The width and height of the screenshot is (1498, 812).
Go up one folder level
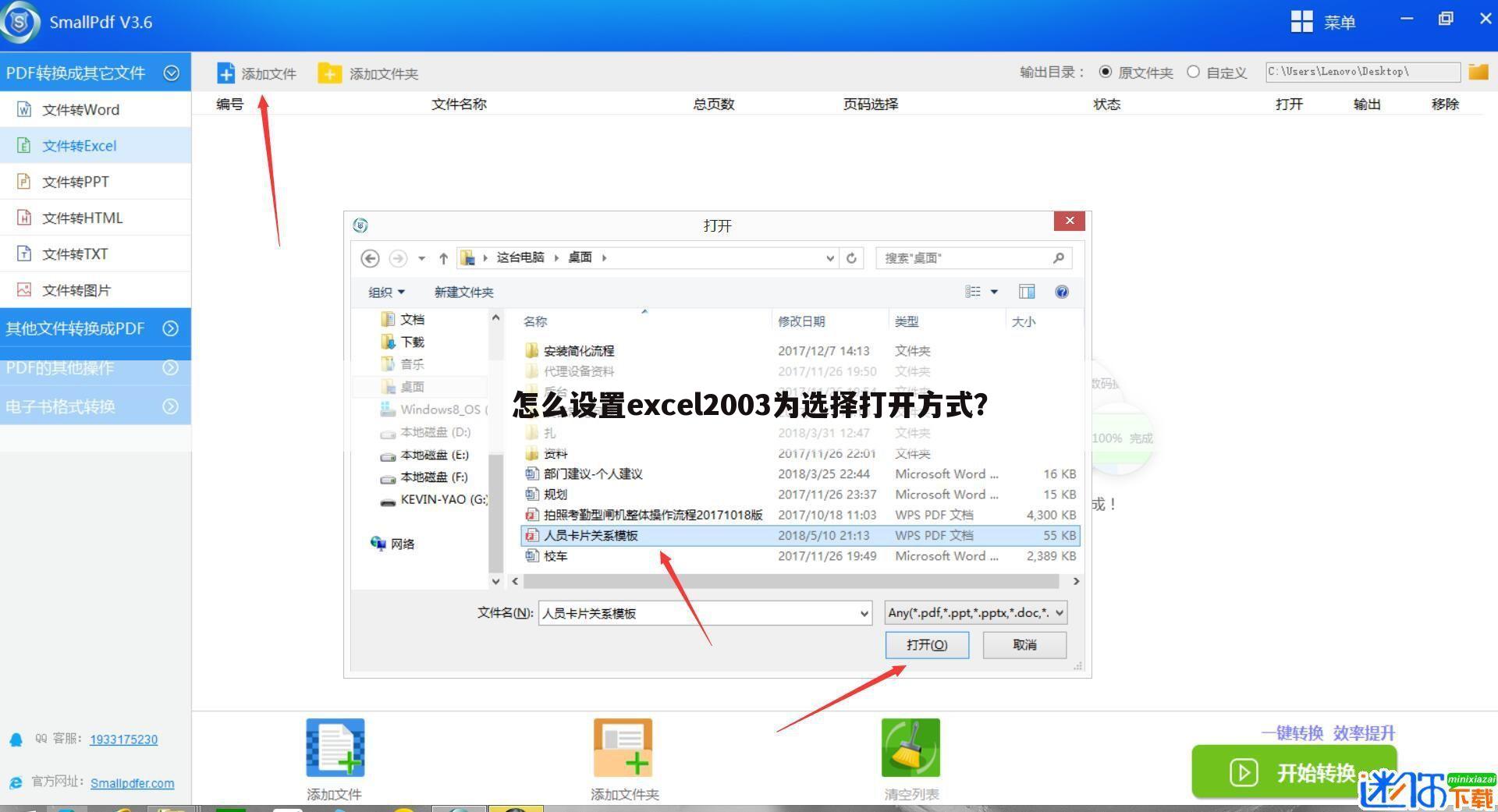coord(443,258)
